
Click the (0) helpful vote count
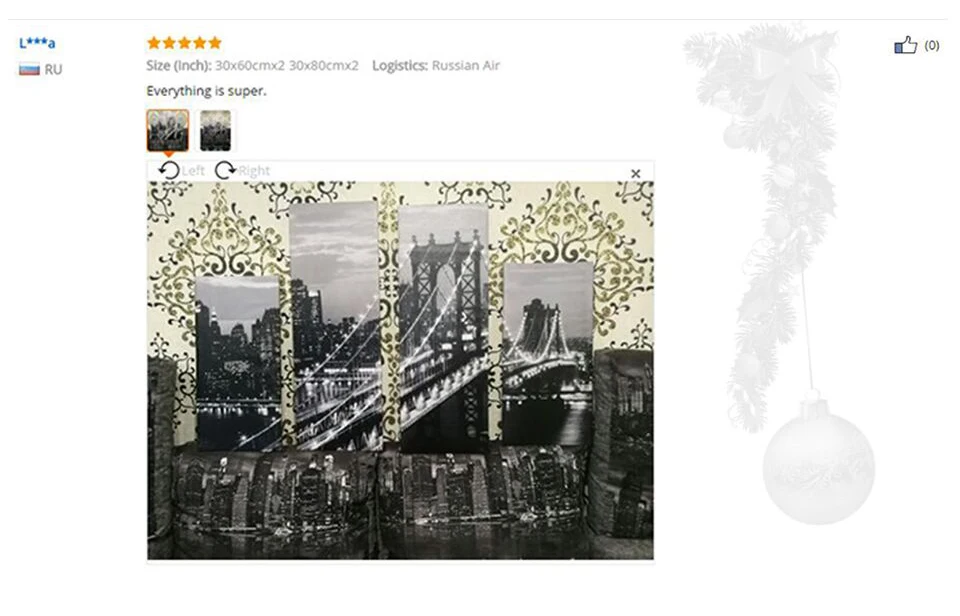point(932,45)
